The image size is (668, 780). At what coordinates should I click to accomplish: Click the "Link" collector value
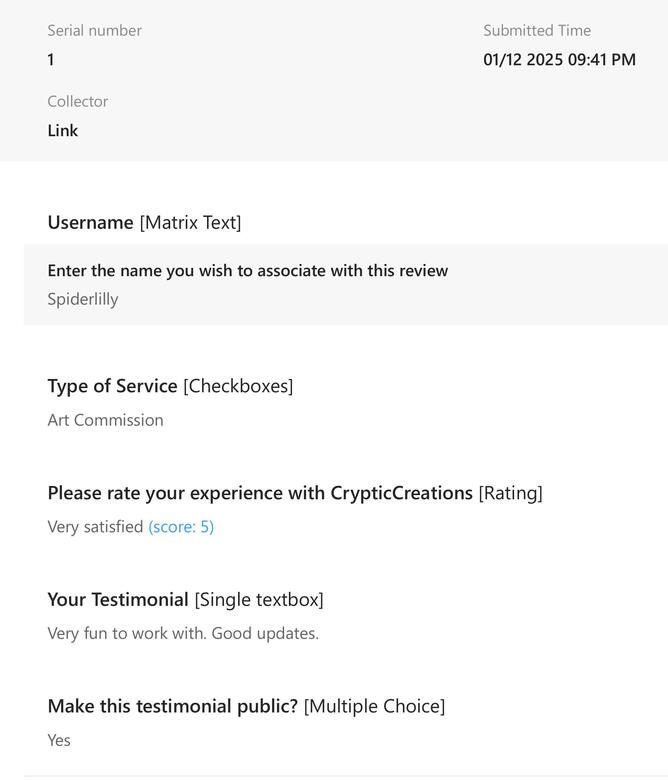point(62,131)
